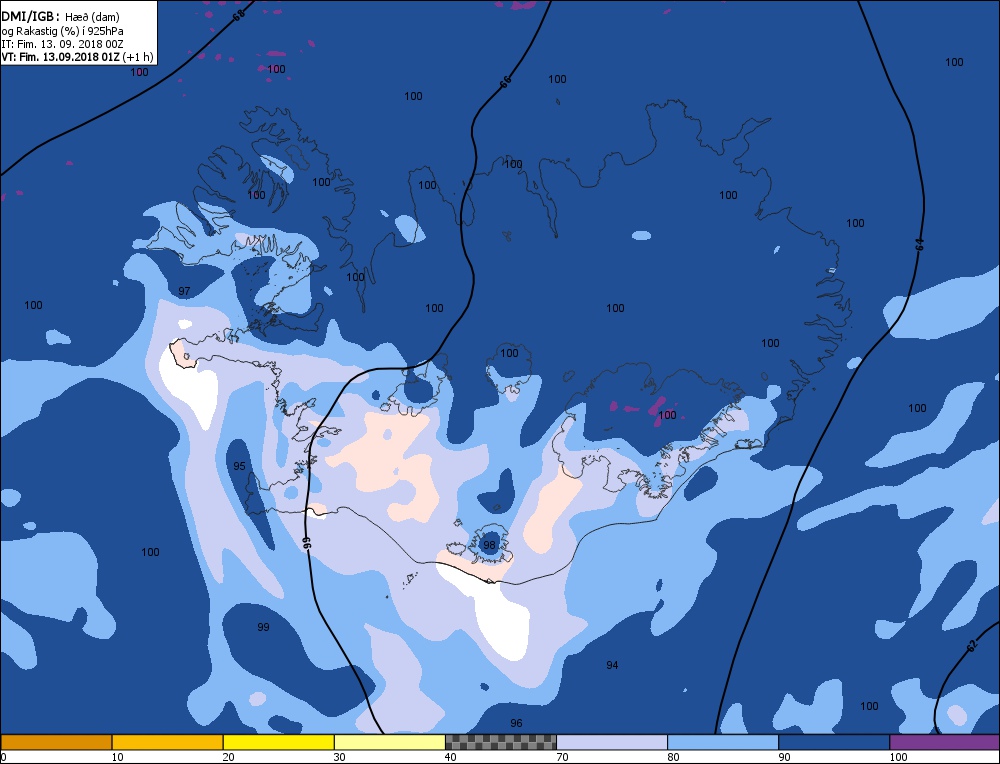
Task: Click the legend scale tick label '80'
Action: pyautogui.click(x=673, y=757)
